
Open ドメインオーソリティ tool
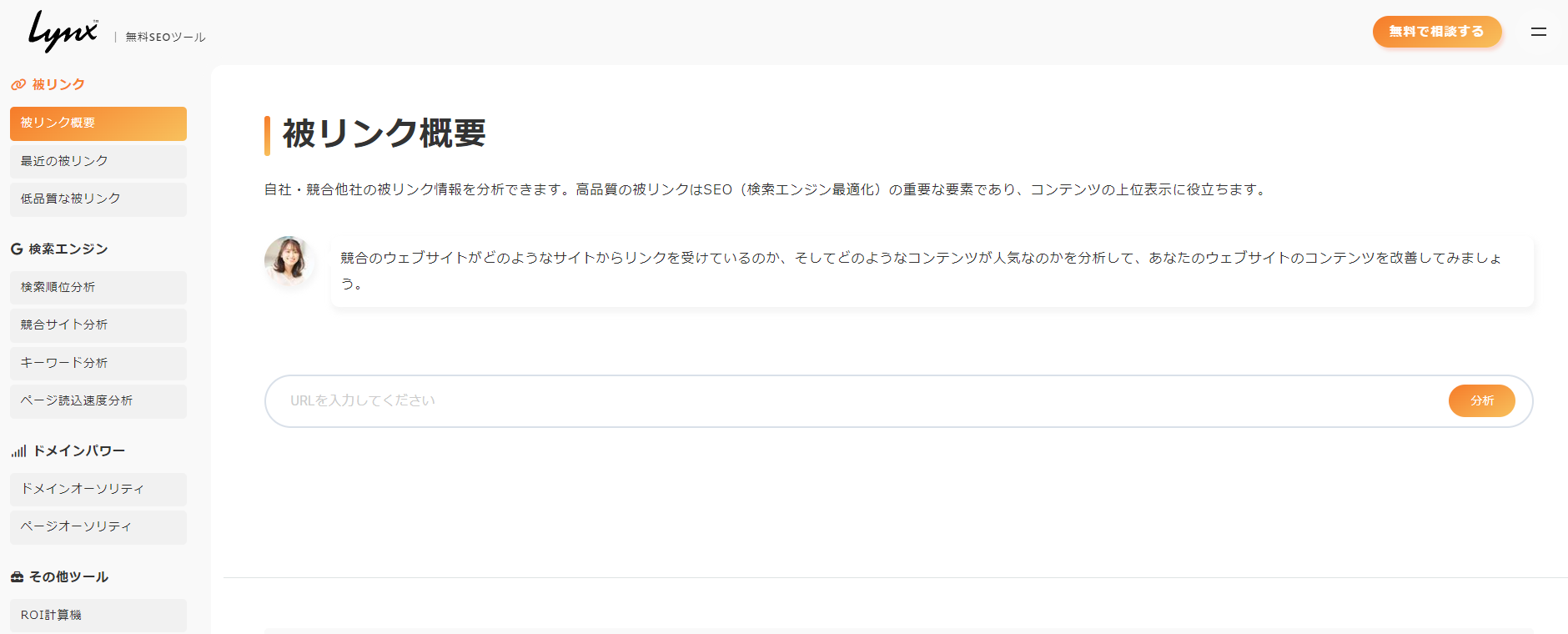98,490
